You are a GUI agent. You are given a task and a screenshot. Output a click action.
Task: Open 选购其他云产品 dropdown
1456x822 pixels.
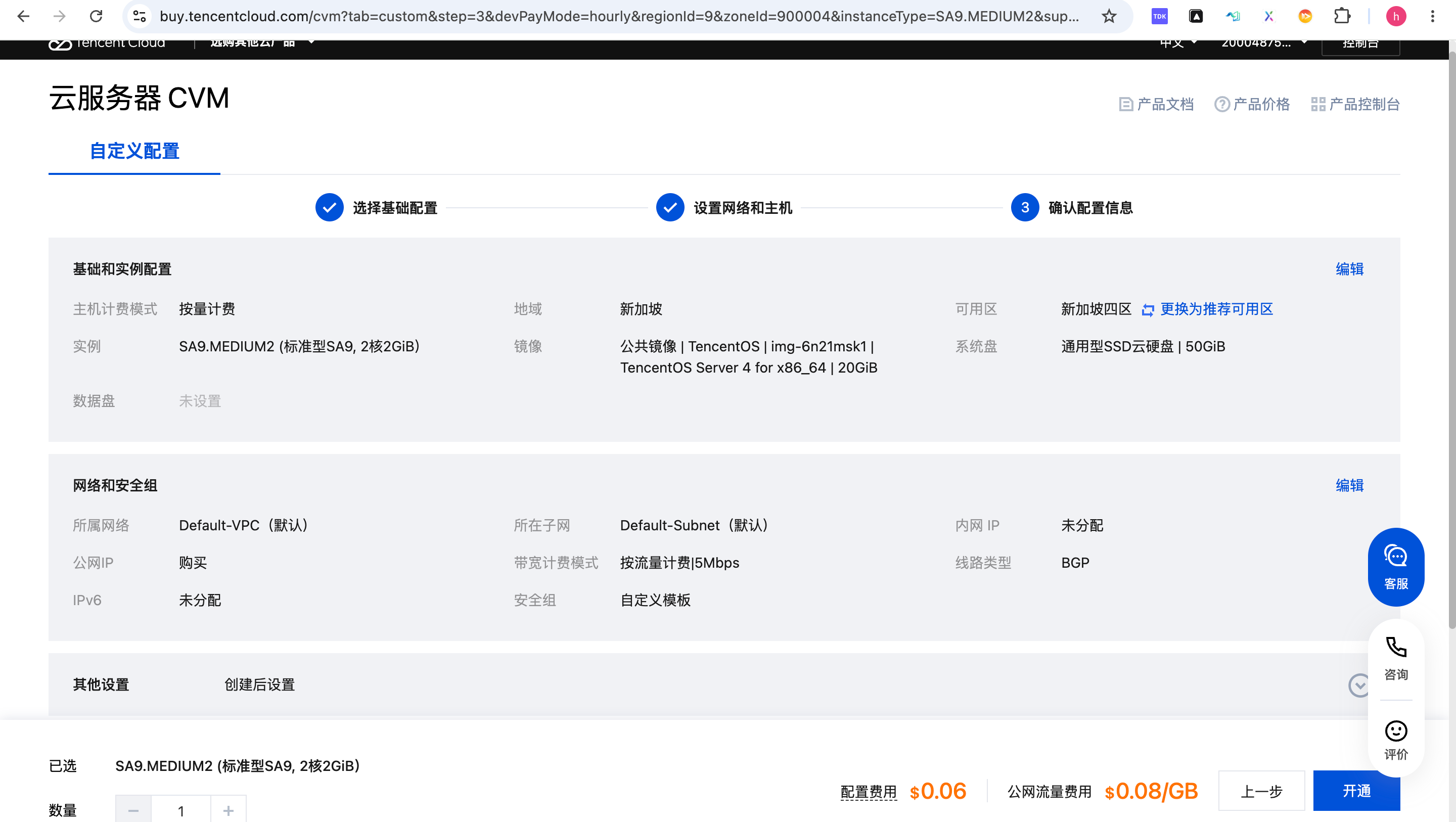point(262,43)
